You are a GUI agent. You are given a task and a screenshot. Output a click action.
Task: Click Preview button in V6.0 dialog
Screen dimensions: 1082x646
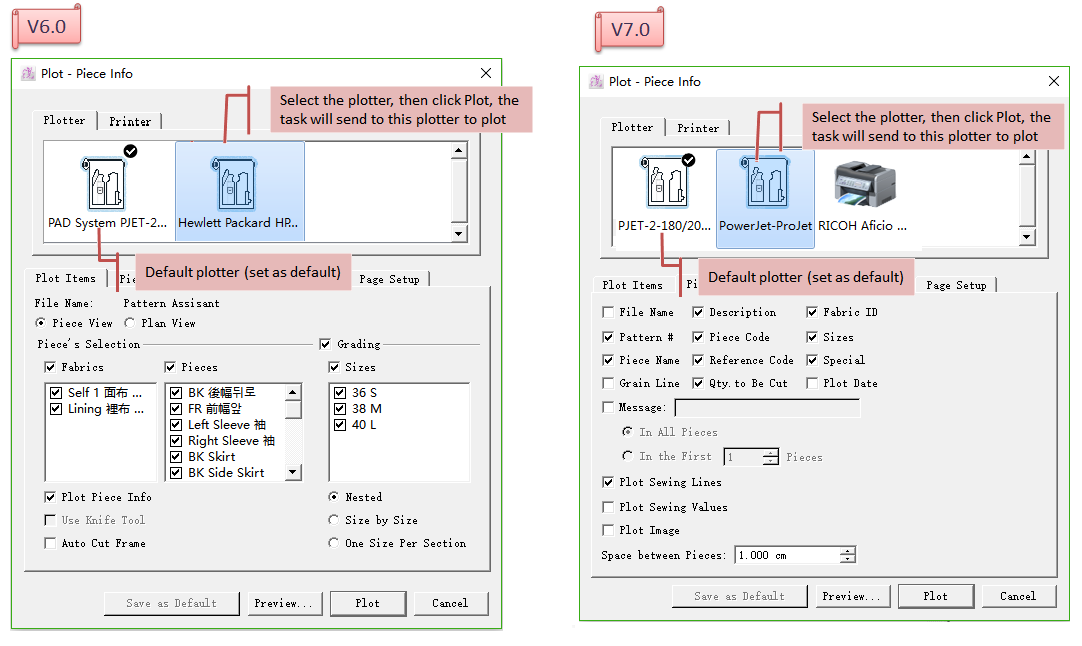click(x=283, y=604)
